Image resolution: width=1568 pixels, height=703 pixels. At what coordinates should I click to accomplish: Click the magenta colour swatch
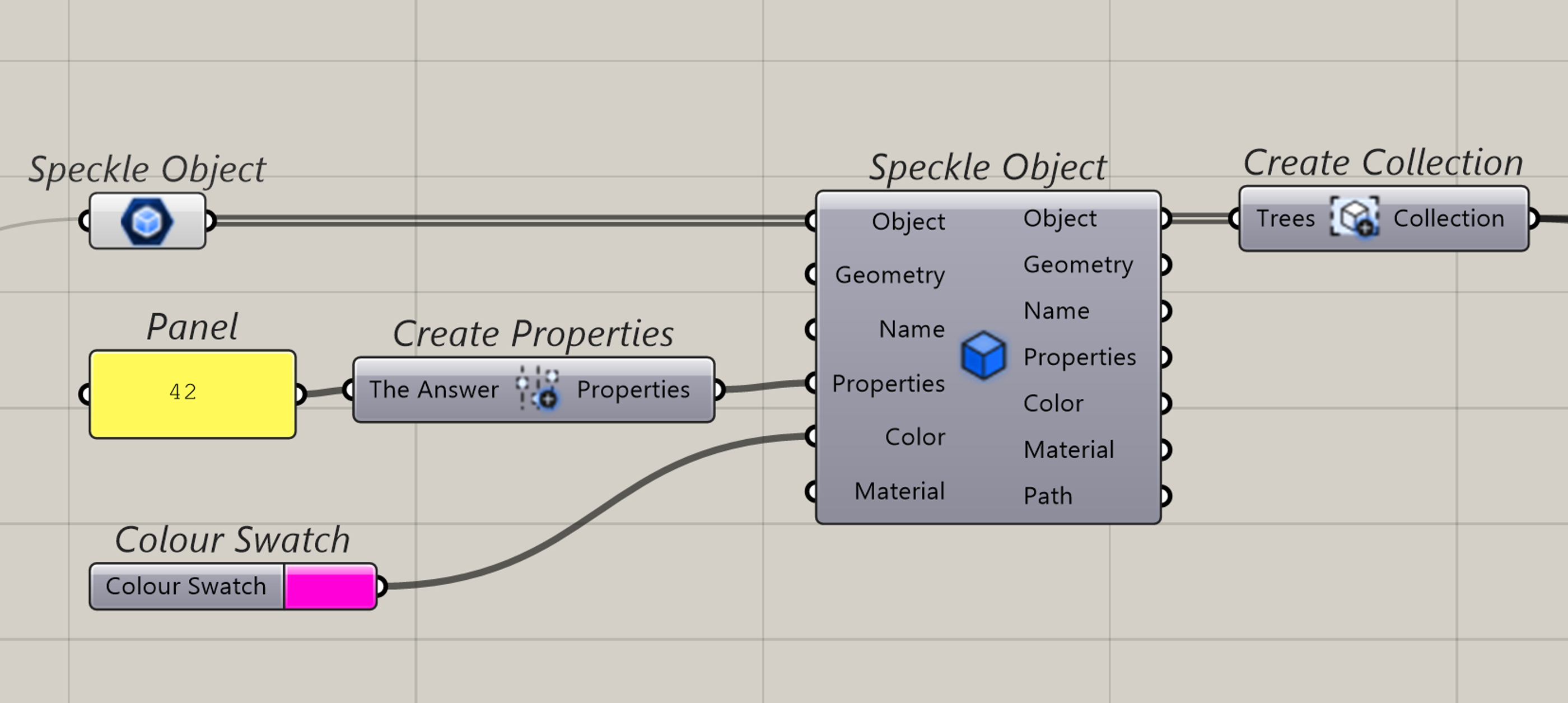click(x=329, y=586)
